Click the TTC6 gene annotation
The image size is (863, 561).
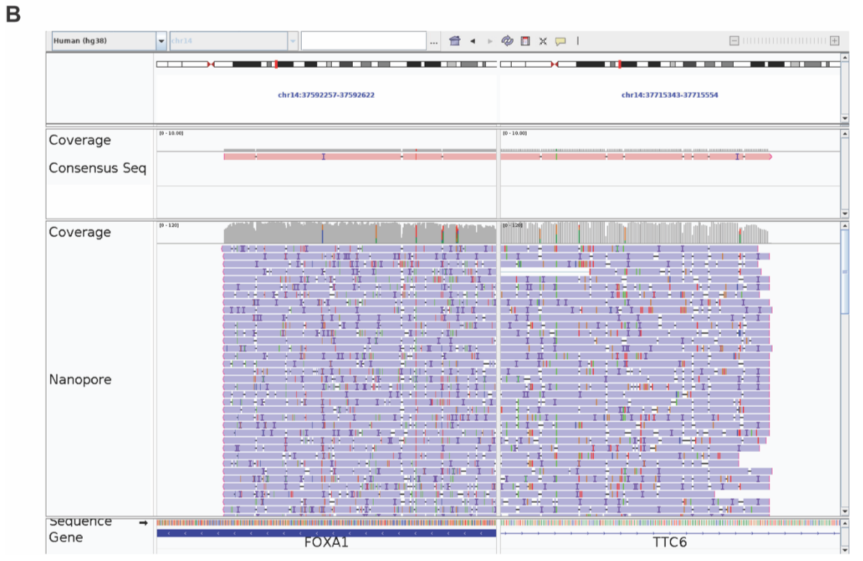[x=669, y=542]
